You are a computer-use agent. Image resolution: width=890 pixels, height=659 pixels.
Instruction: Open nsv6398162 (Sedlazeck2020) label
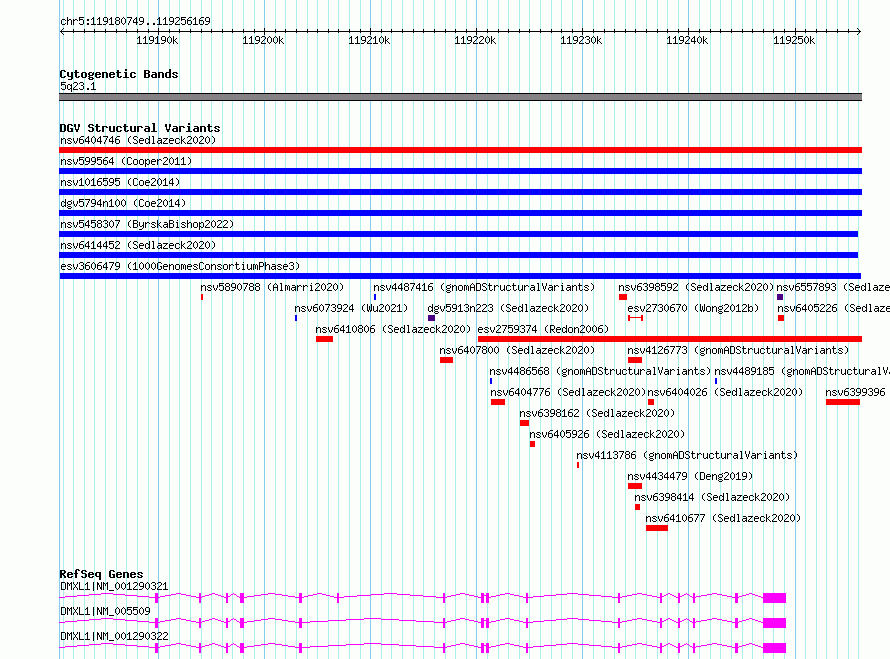point(597,413)
